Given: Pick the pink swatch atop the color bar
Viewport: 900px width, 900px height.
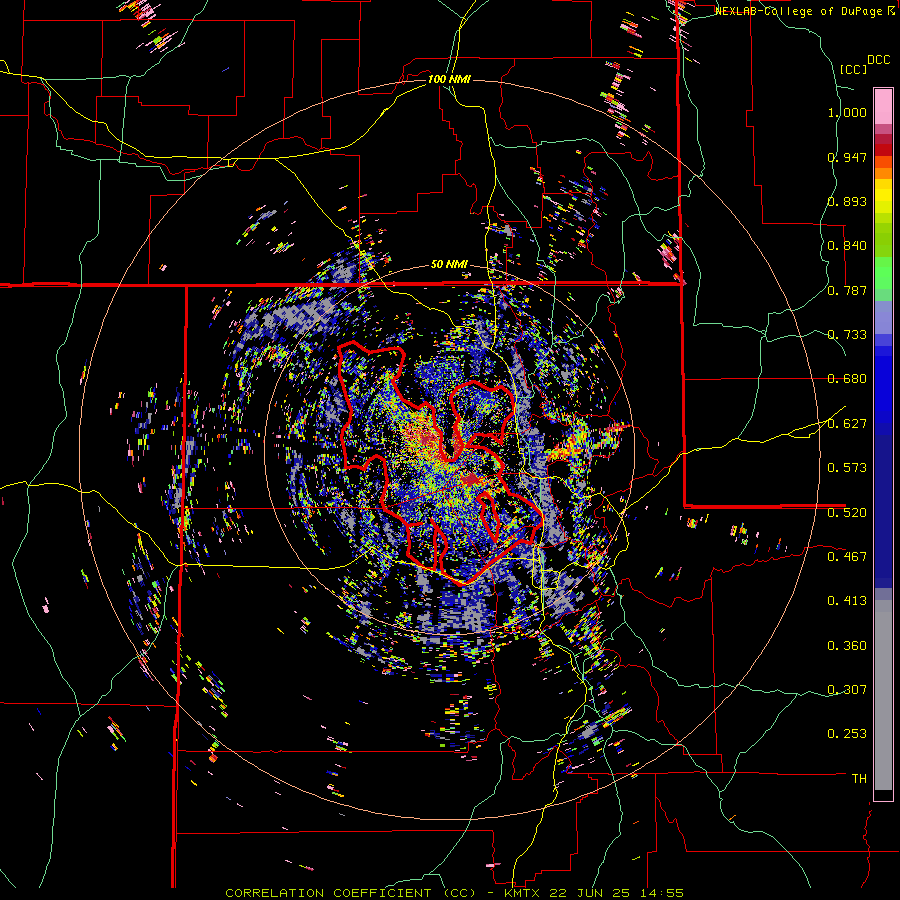Looking at the screenshot, I should [x=883, y=106].
